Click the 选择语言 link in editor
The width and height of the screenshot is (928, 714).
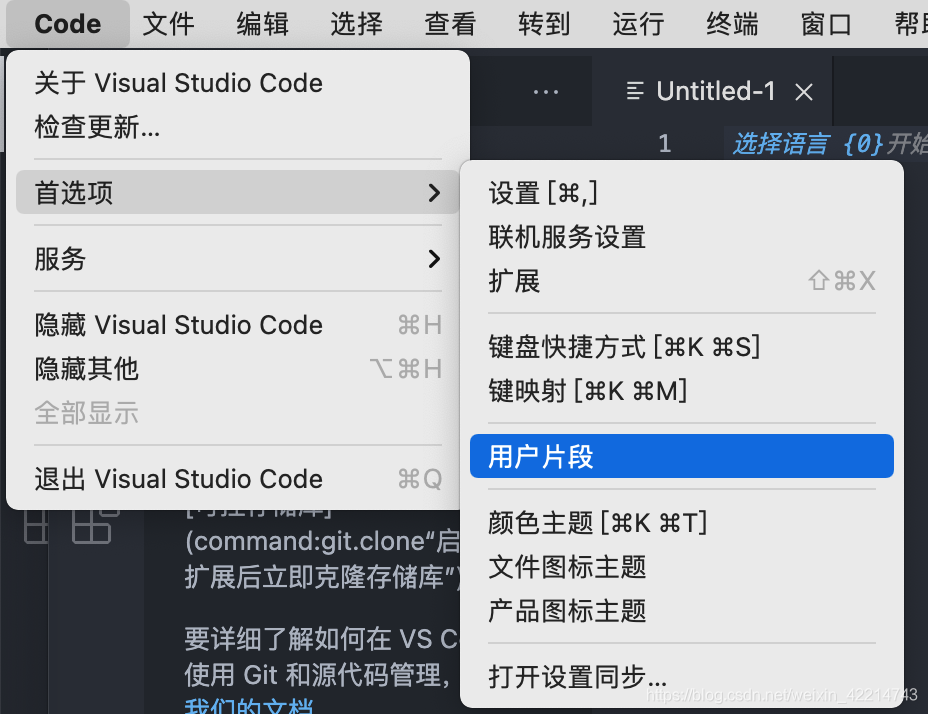[x=781, y=143]
